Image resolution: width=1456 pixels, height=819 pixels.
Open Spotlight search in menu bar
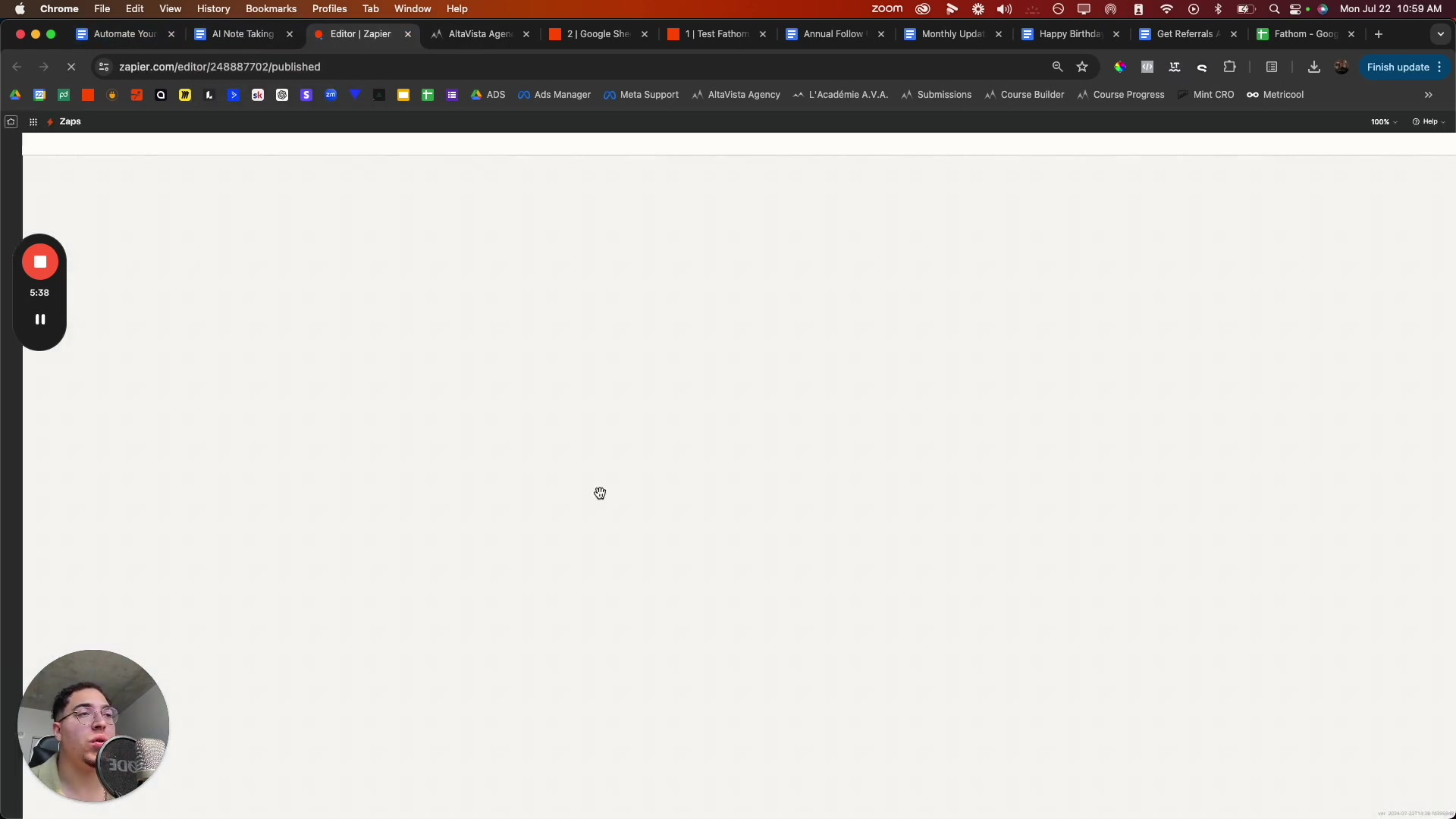1274,9
